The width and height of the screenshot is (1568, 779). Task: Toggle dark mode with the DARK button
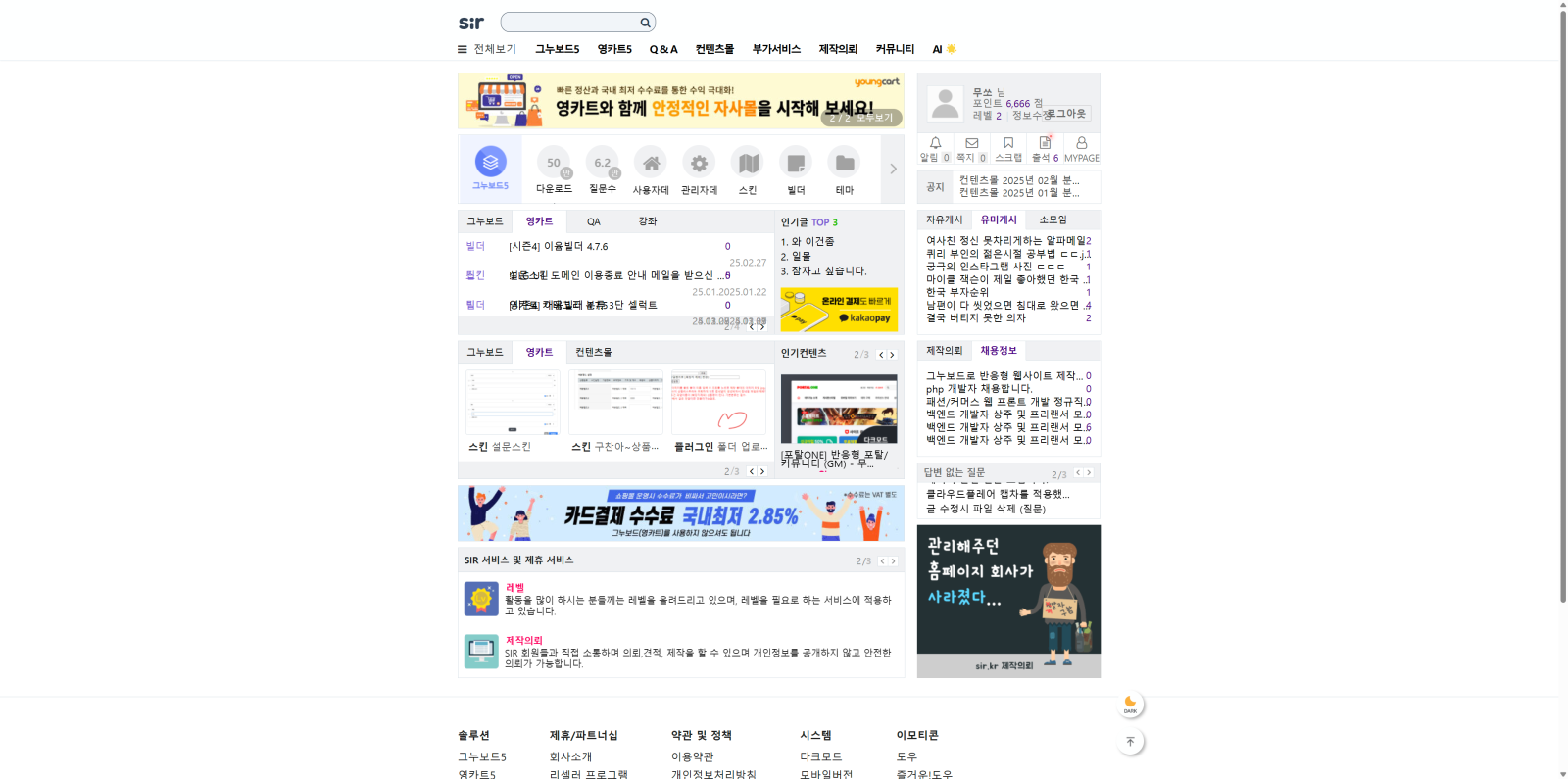(x=1130, y=704)
